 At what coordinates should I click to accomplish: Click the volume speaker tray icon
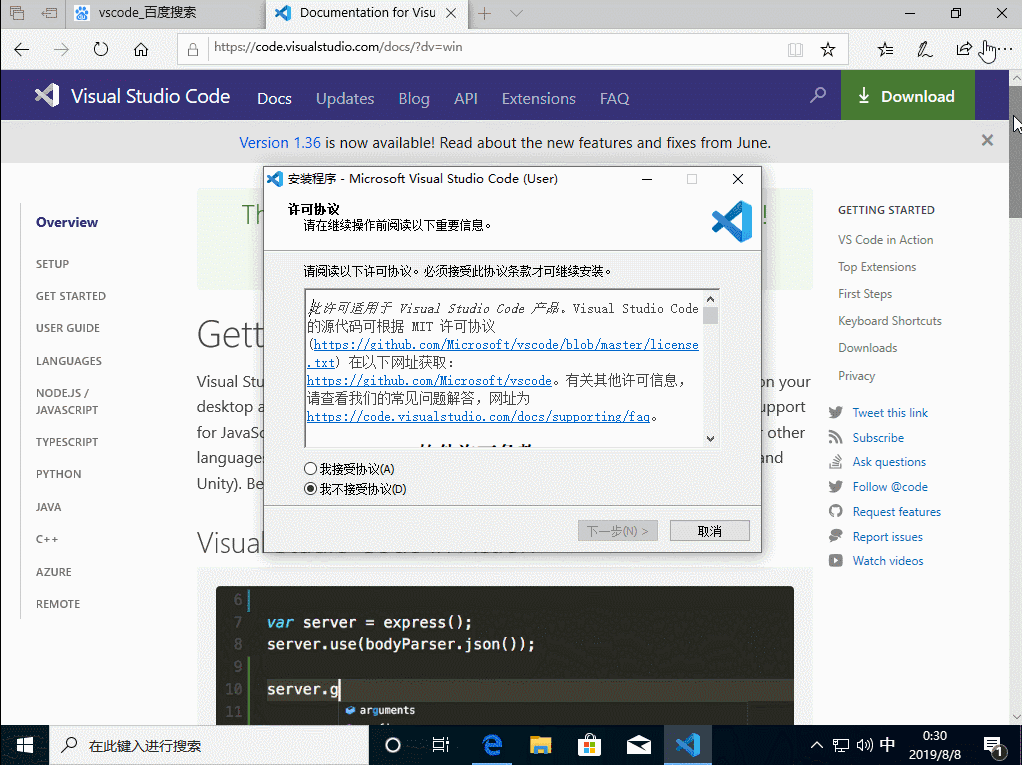[x=865, y=745]
